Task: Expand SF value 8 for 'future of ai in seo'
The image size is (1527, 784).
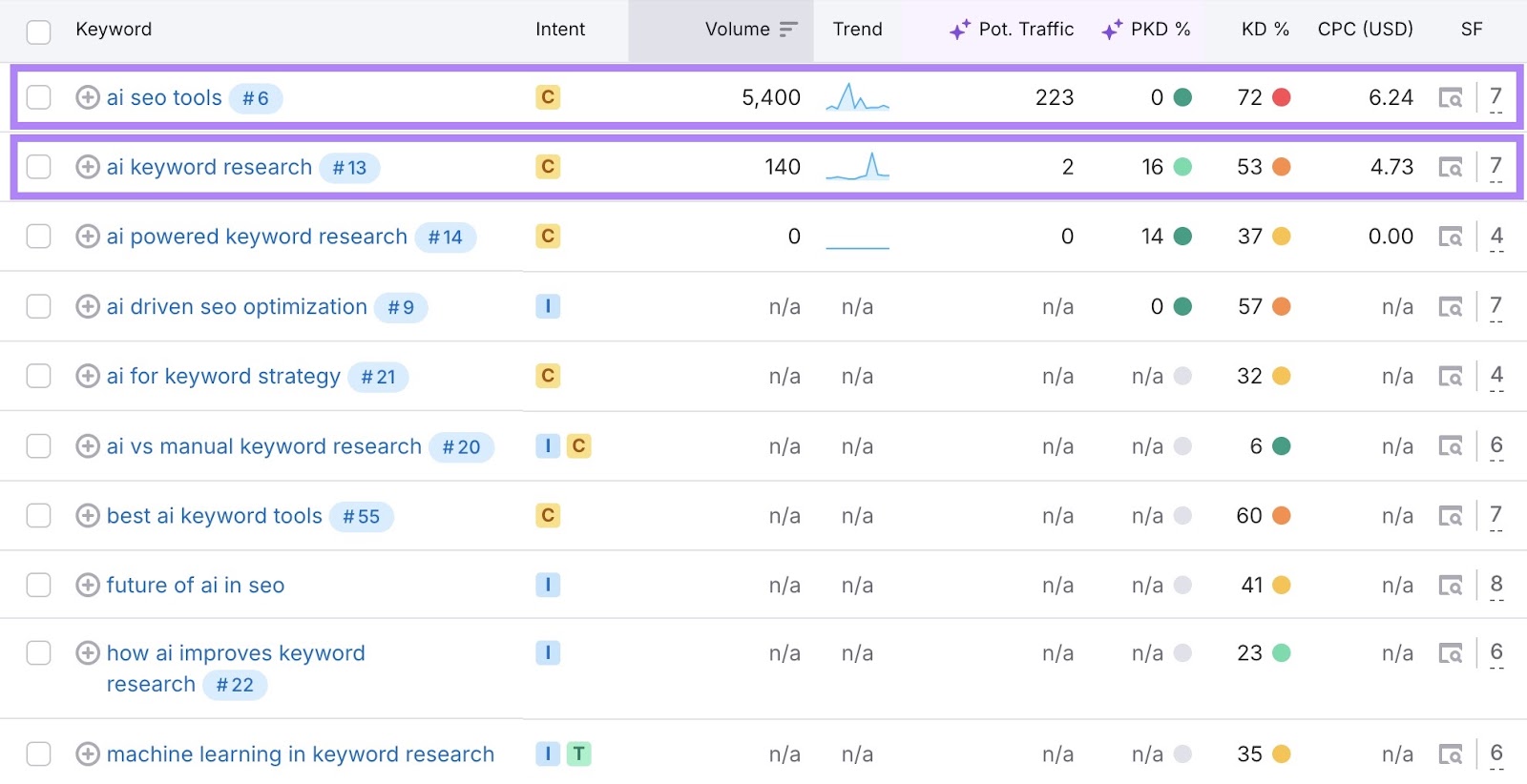Action: tap(1496, 585)
